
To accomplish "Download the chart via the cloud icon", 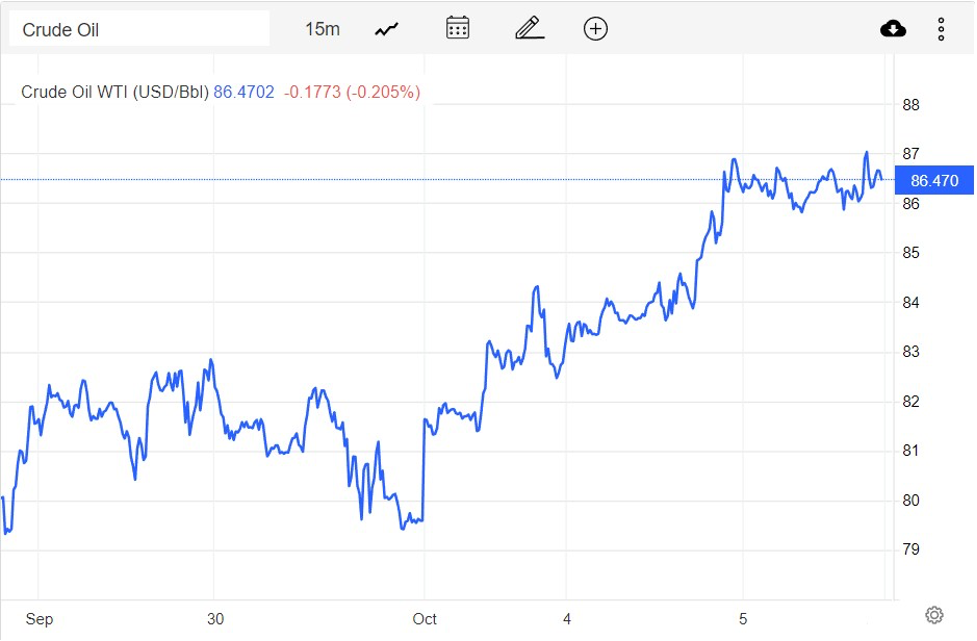I will (893, 28).
